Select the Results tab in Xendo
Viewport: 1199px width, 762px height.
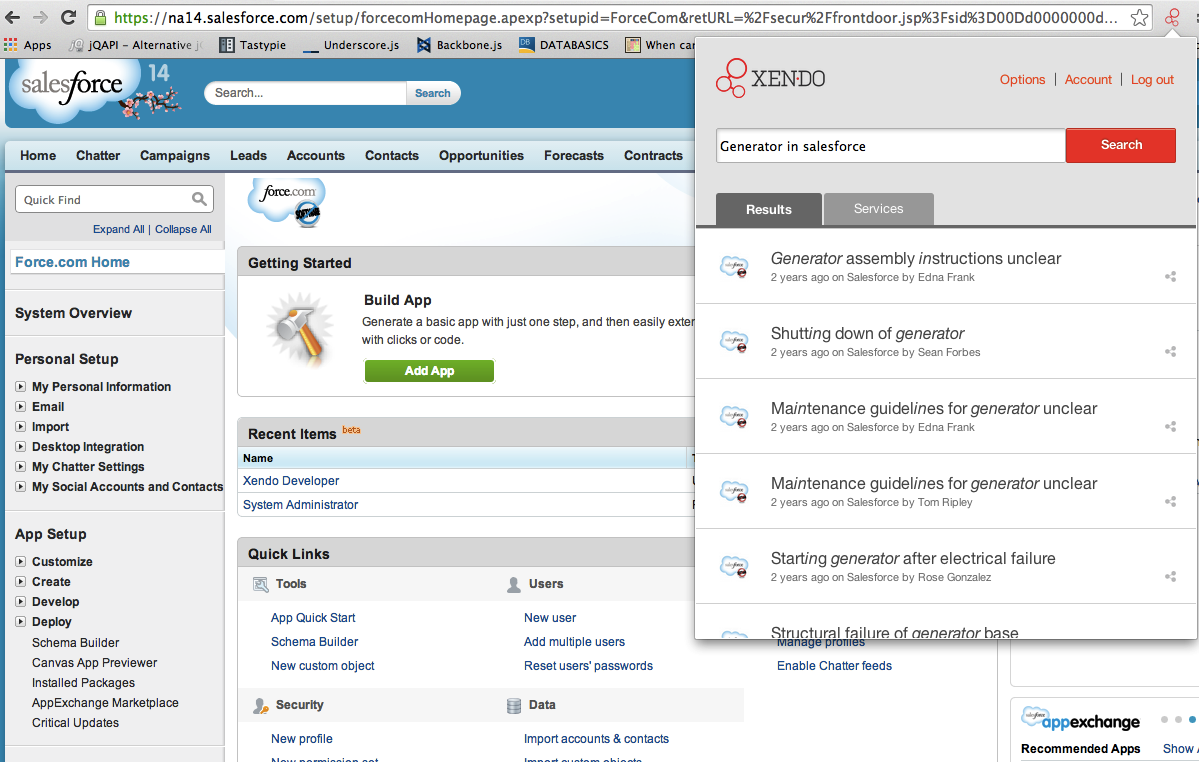[768, 209]
